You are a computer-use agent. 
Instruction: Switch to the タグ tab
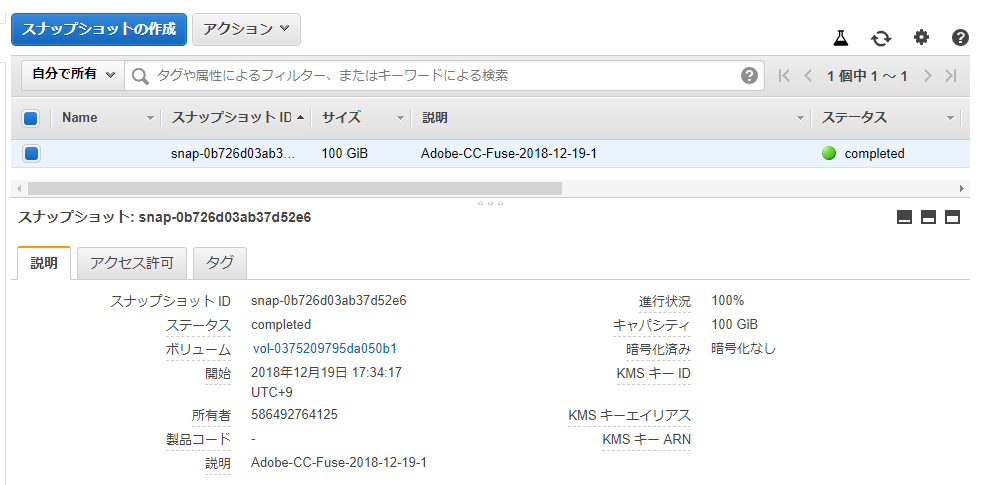pos(220,263)
